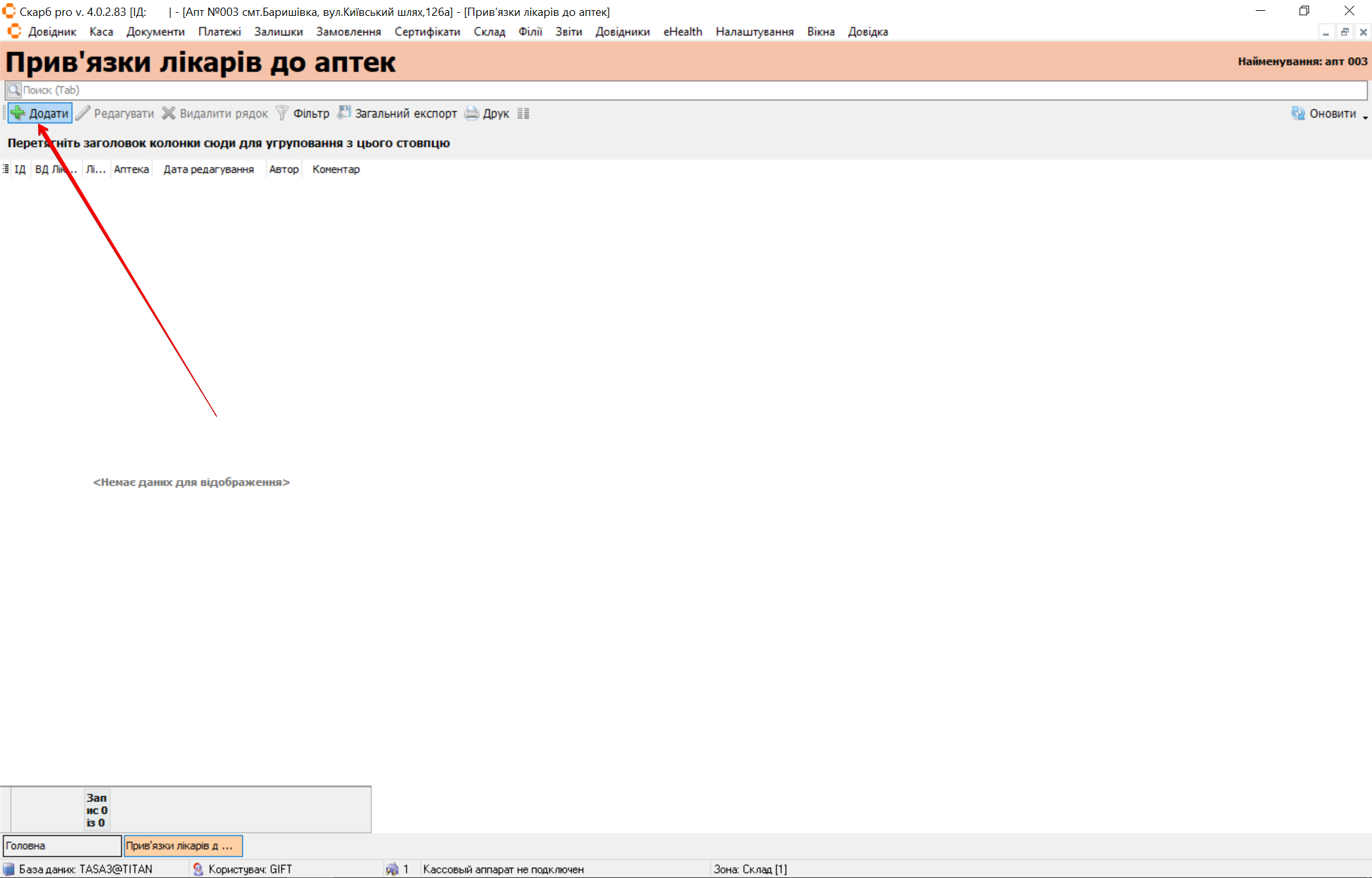Restore the inner document window
The width and height of the screenshot is (1372, 878).
click(1344, 32)
